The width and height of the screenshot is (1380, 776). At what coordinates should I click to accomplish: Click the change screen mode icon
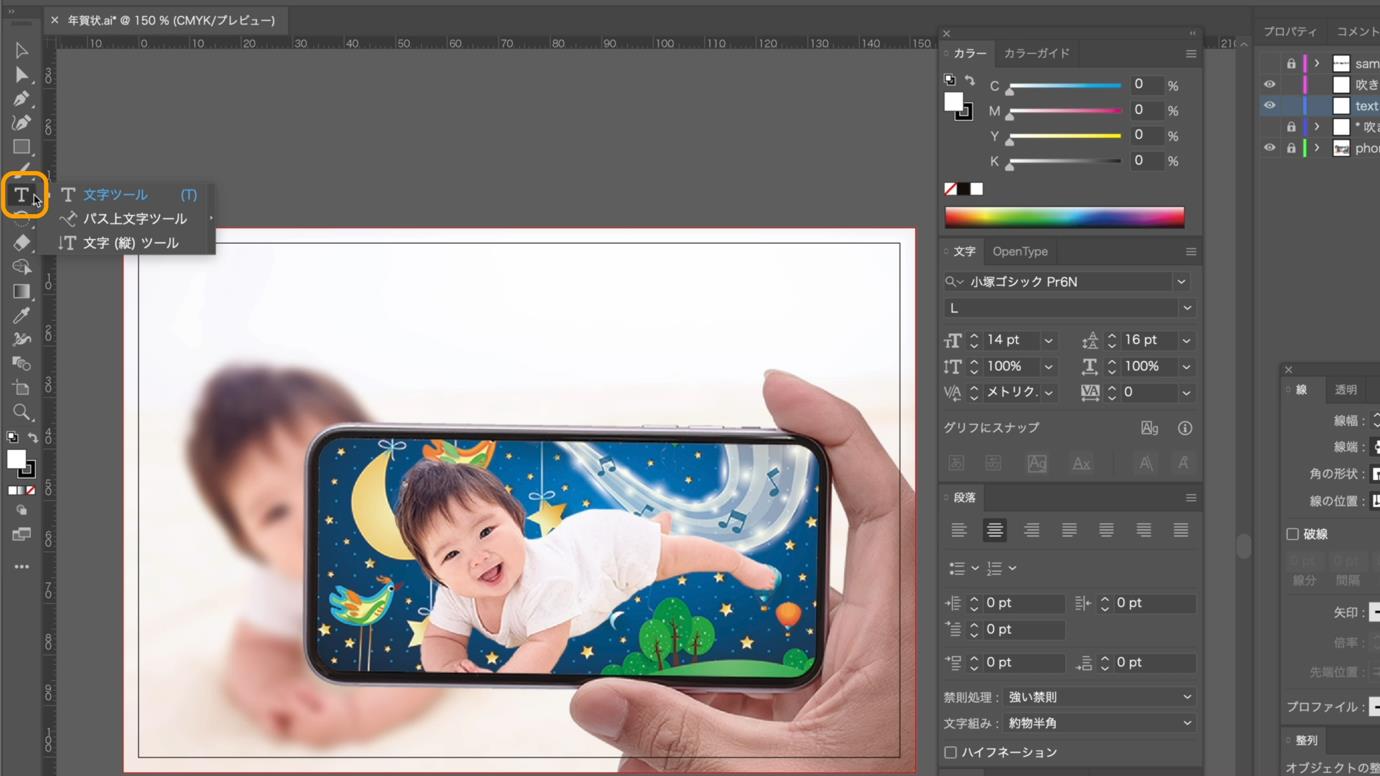21,535
